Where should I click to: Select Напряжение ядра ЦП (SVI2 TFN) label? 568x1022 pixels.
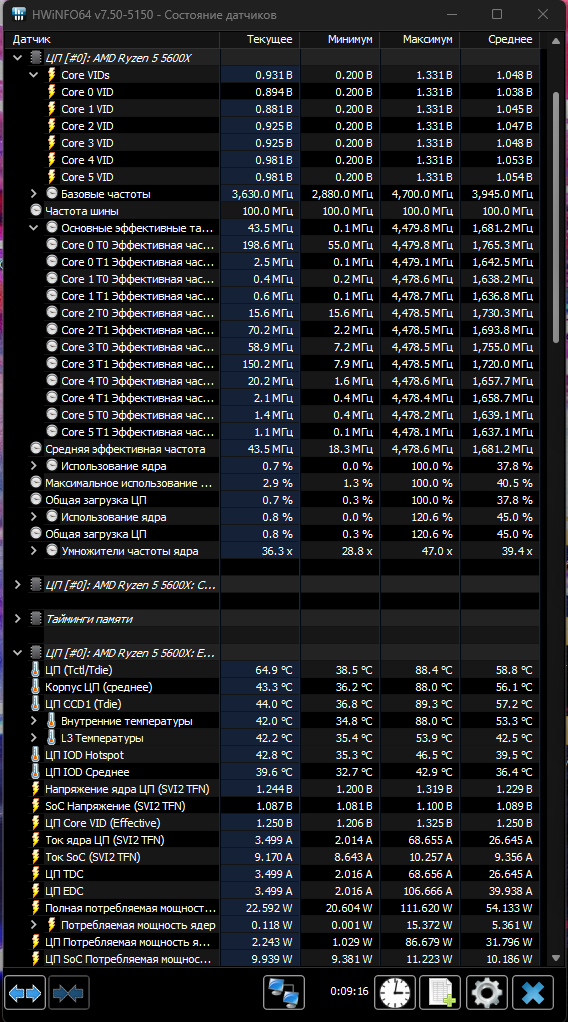coord(127,789)
